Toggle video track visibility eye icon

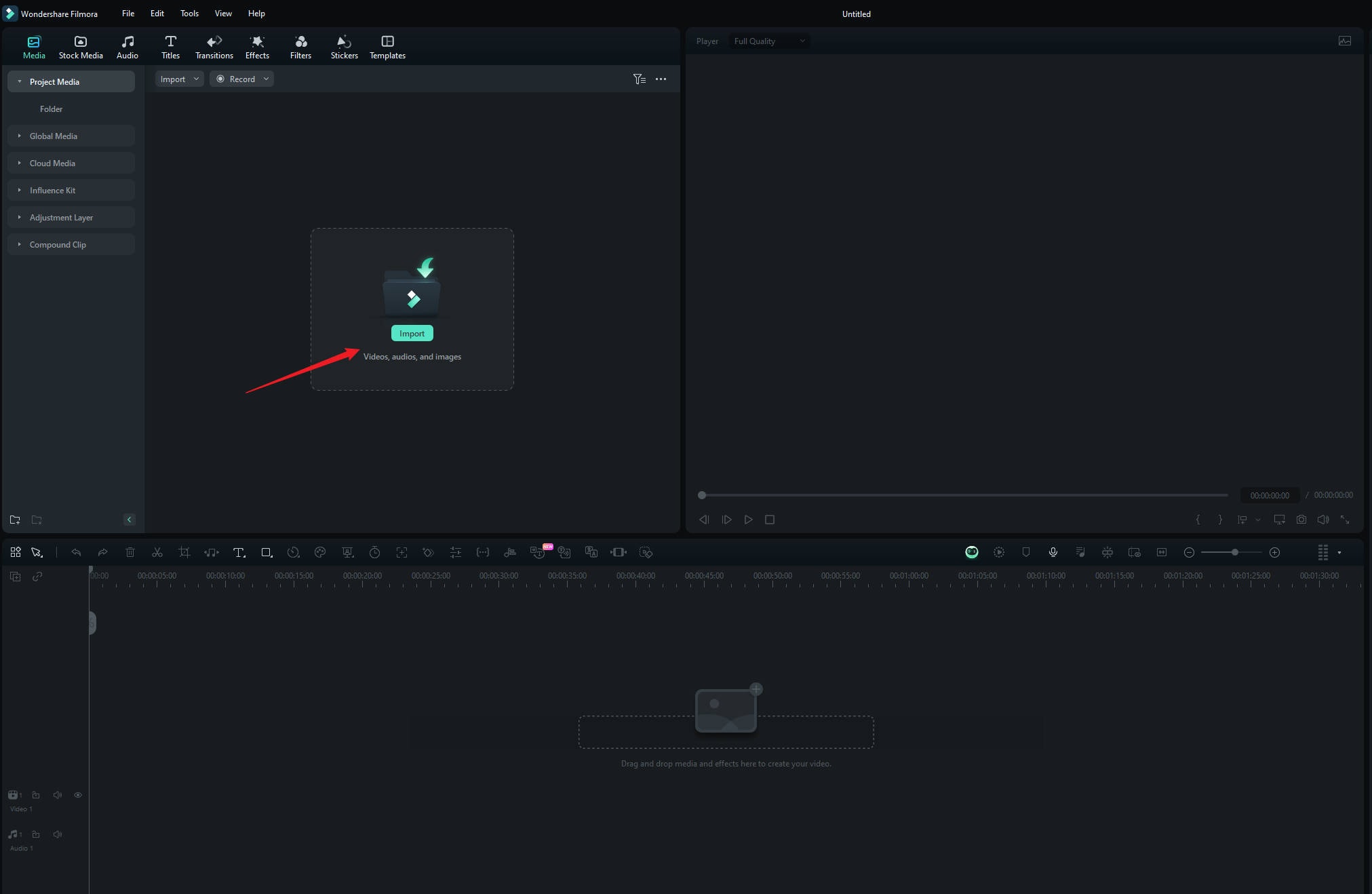tap(78, 794)
